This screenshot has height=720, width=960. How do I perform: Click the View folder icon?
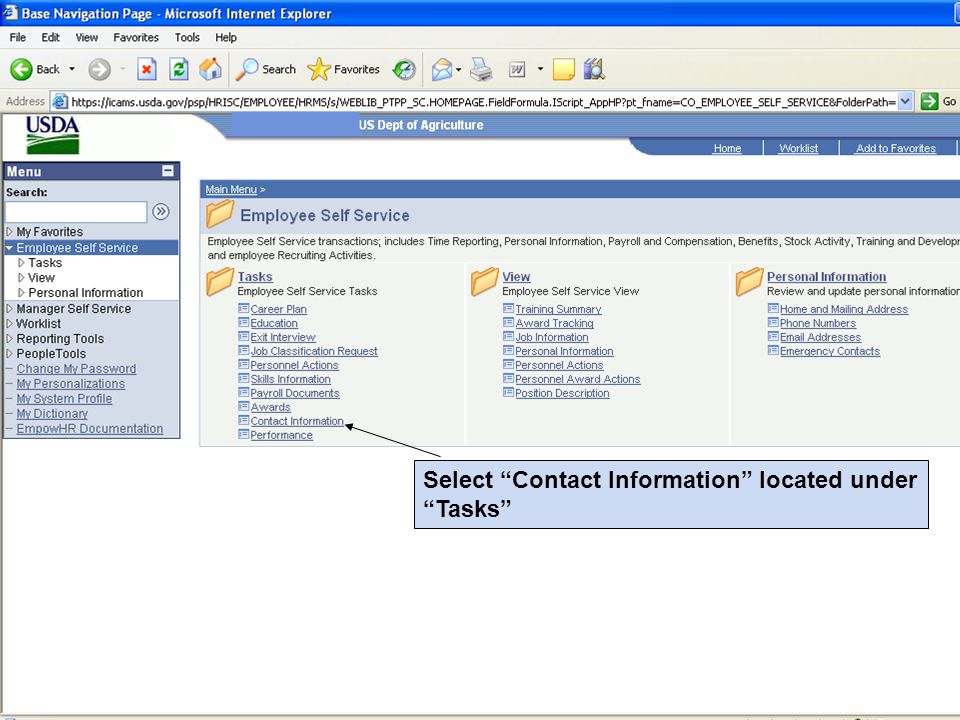pos(484,282)
